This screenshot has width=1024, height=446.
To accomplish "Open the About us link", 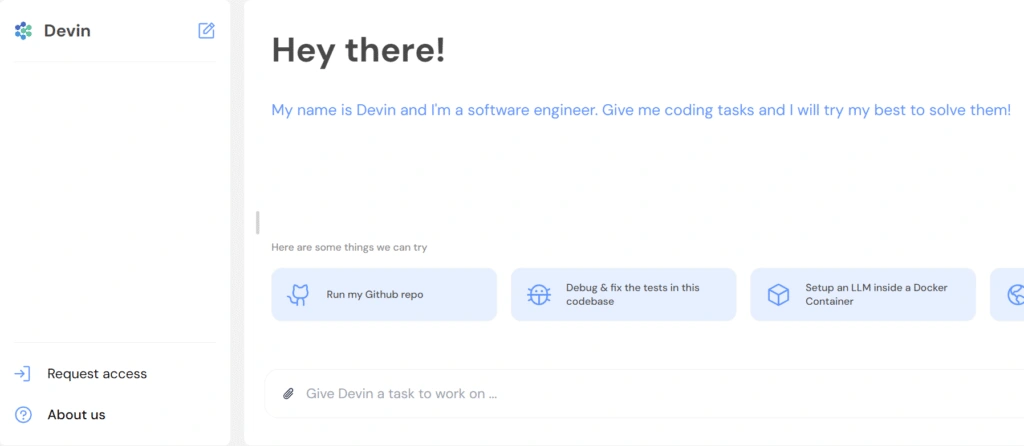I will 76,414.
